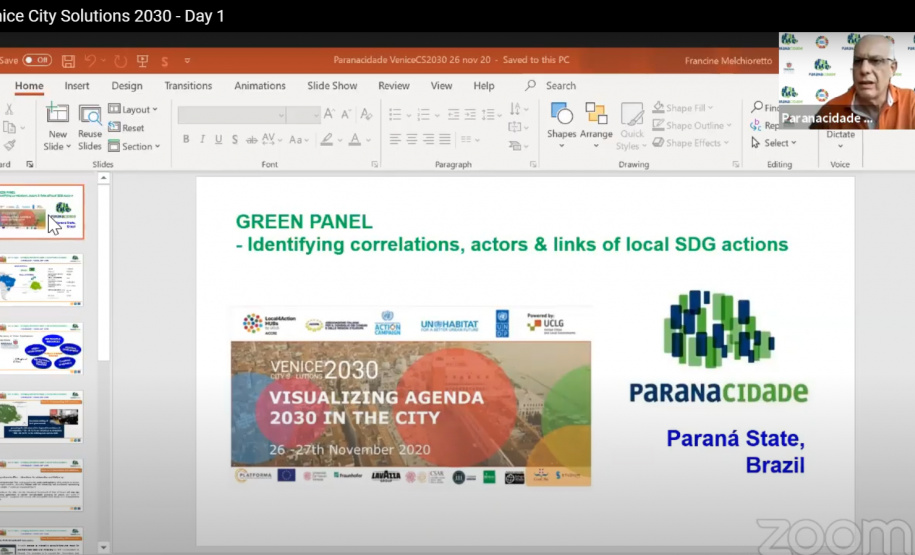
Task: Open the Shape Fill dropdown
Action: tap(682, 108)
